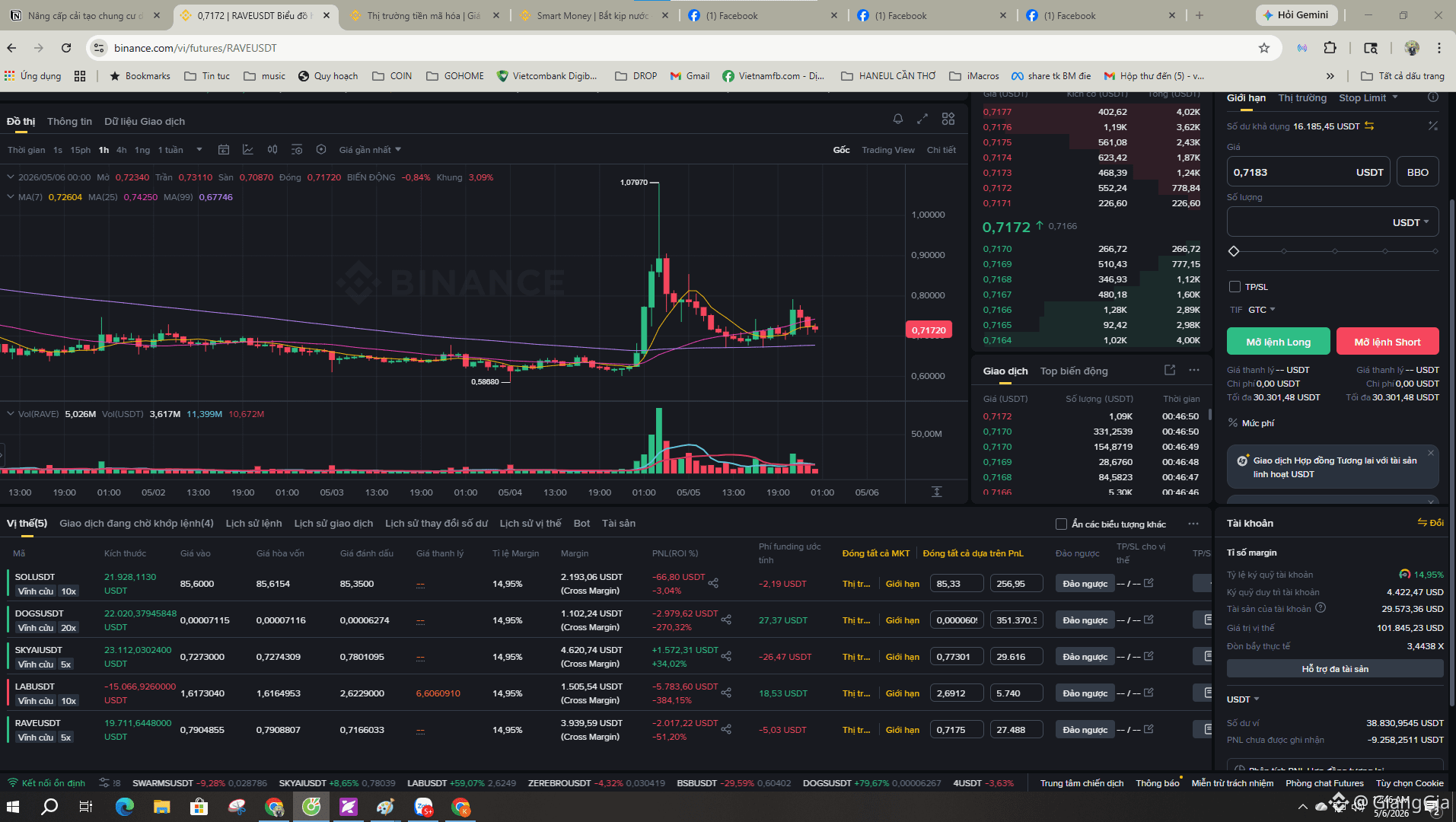The height and width of the screenshot is (822, 1456).
Task: Open more options in trades panel
Action: (x=1194, y=370)
